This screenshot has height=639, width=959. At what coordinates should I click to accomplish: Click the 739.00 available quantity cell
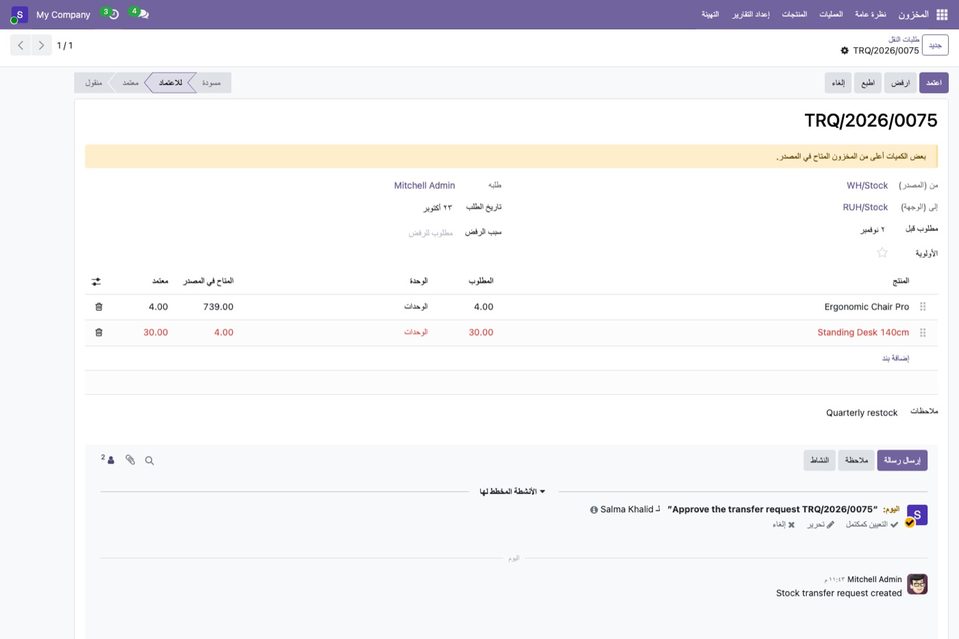218,307
